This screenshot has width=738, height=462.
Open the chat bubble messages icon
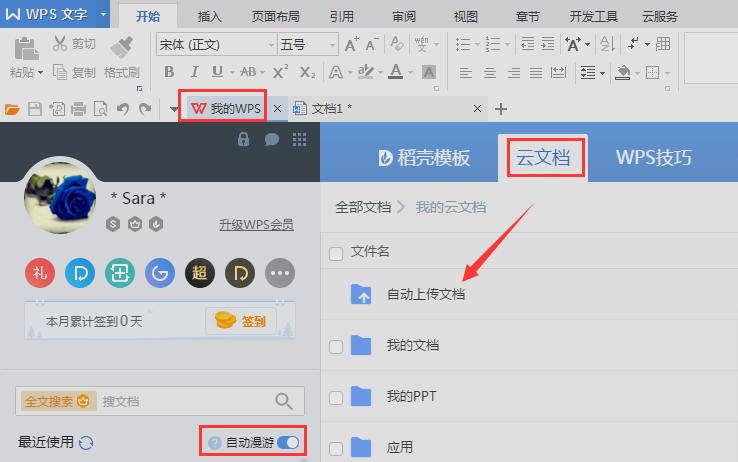click(x=272, y=139)
